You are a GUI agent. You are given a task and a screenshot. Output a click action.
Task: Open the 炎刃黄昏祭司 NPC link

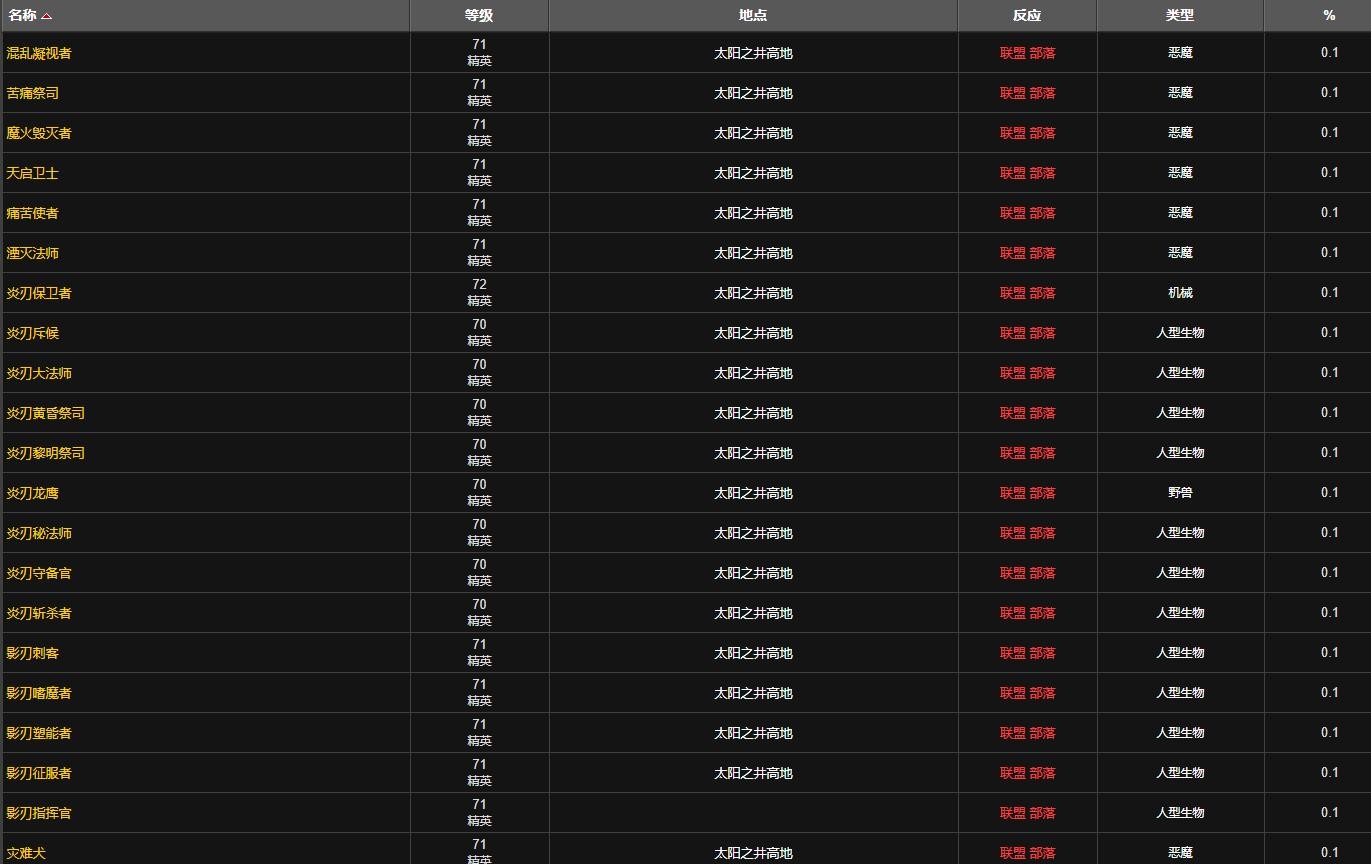tap(45, 413)
